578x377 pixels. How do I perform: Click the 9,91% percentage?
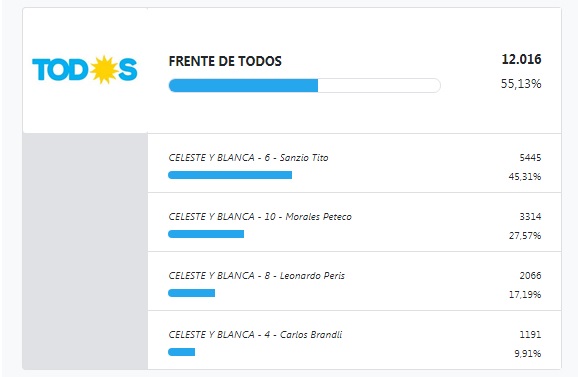pos(528,354)
